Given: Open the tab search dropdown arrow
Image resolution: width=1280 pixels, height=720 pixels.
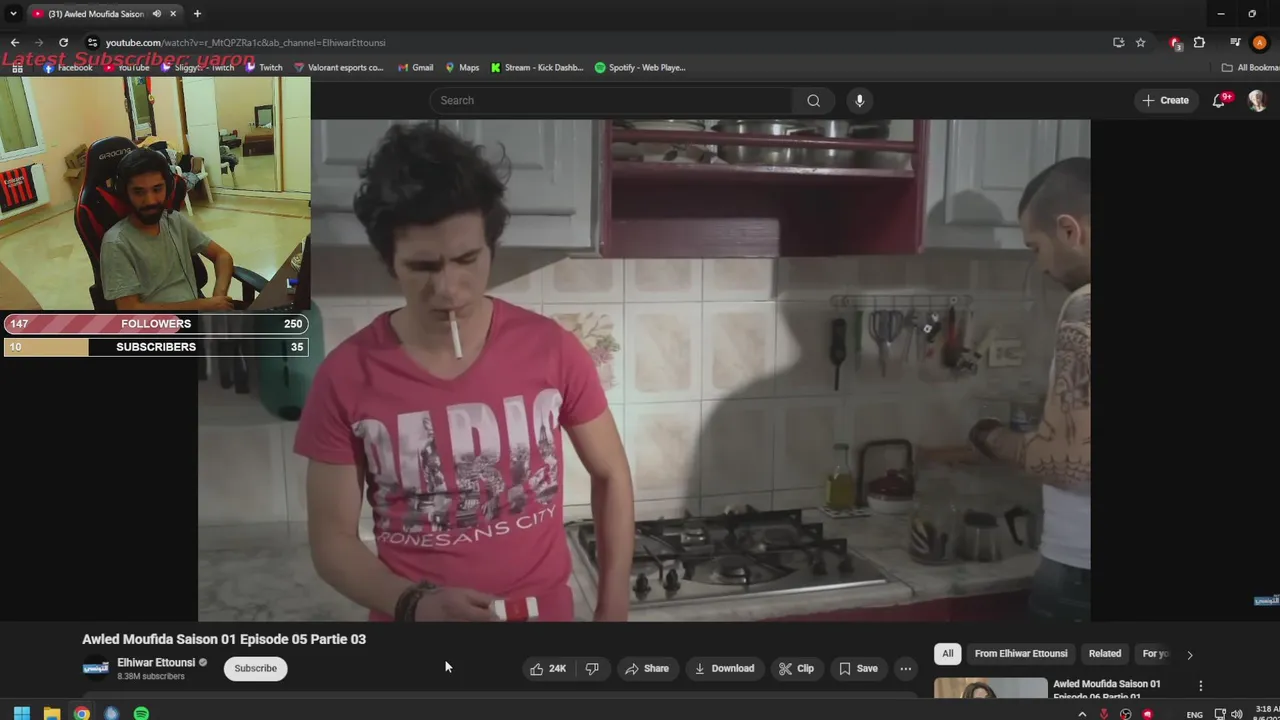Looking at the screenshot, I should [x=13, y=14].
